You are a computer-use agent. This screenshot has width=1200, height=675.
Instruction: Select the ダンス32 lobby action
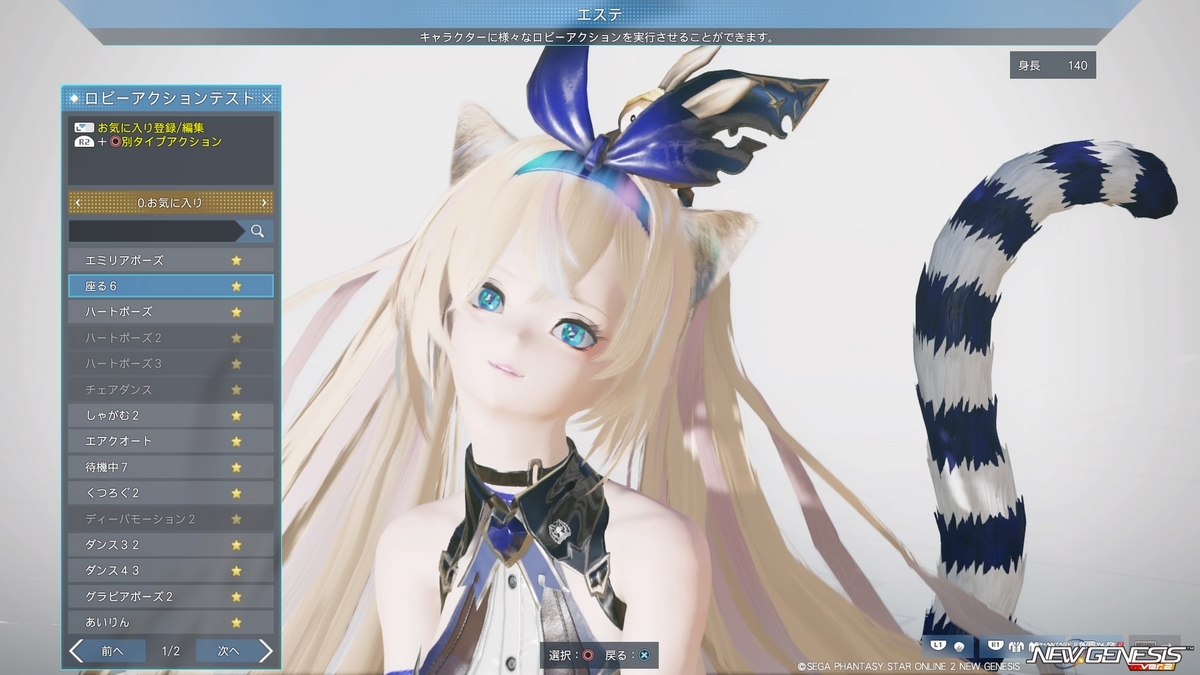pos(171,546)
